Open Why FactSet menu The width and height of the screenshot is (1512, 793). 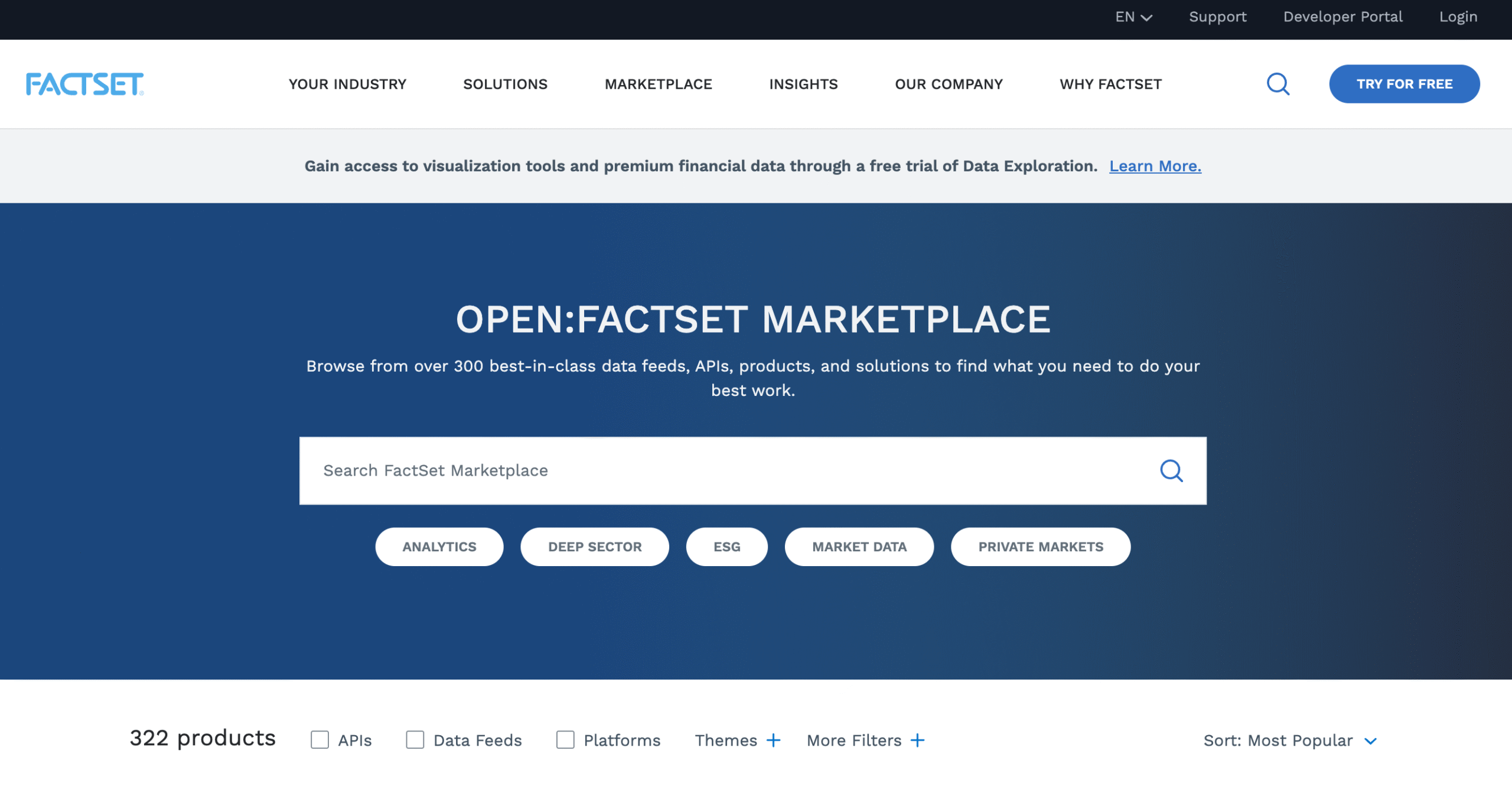pyautogui.click(x=1110, y=84)
